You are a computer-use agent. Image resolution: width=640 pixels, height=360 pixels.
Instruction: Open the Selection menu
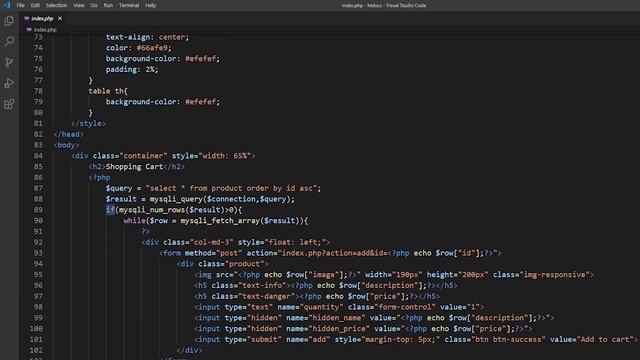pos(56,5)
